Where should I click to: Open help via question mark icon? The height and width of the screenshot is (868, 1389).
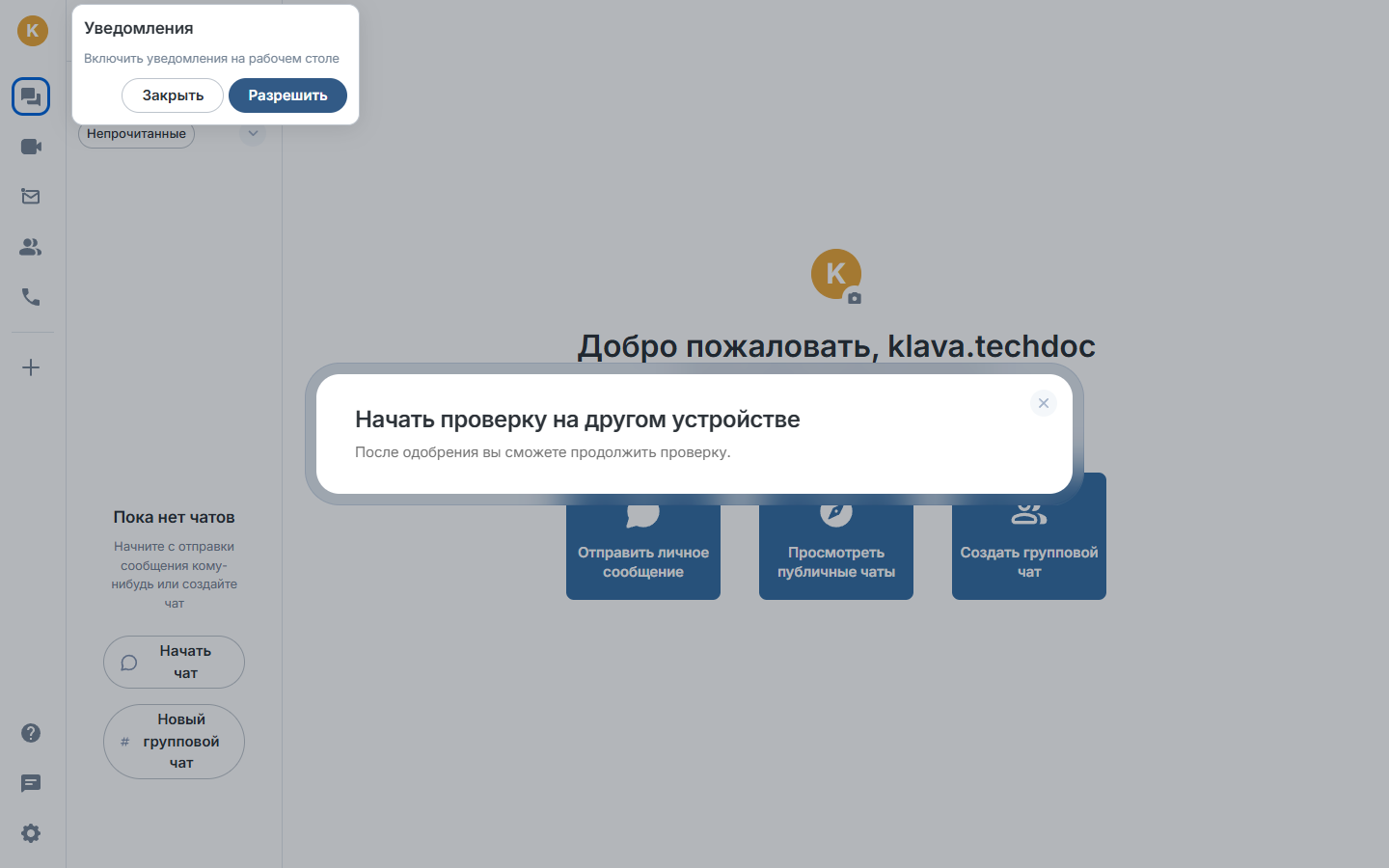coord(31,733)
